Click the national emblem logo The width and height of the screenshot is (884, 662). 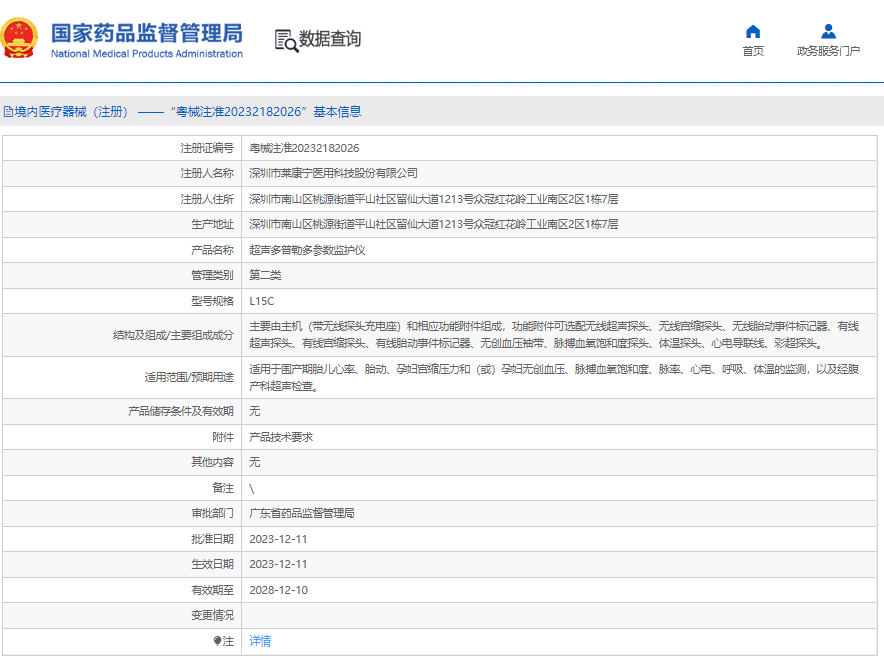19,38
